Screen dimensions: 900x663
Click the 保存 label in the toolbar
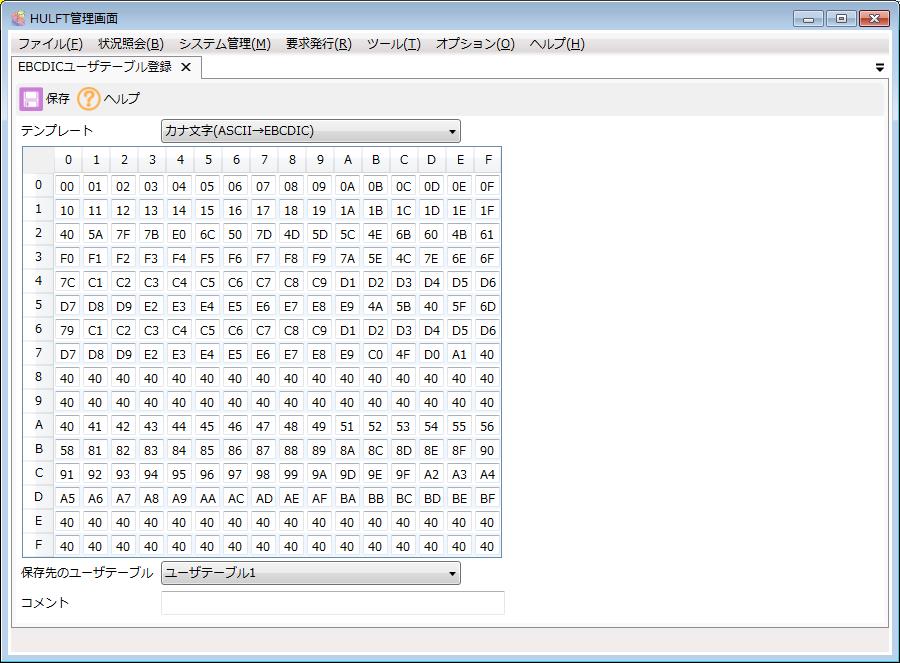pos(57,99)
